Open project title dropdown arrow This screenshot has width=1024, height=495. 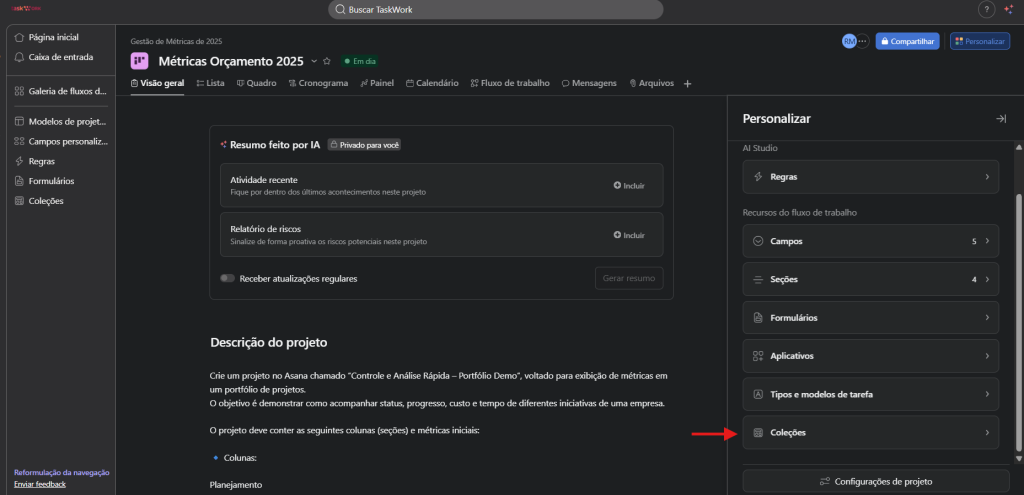tap(314, 61)
